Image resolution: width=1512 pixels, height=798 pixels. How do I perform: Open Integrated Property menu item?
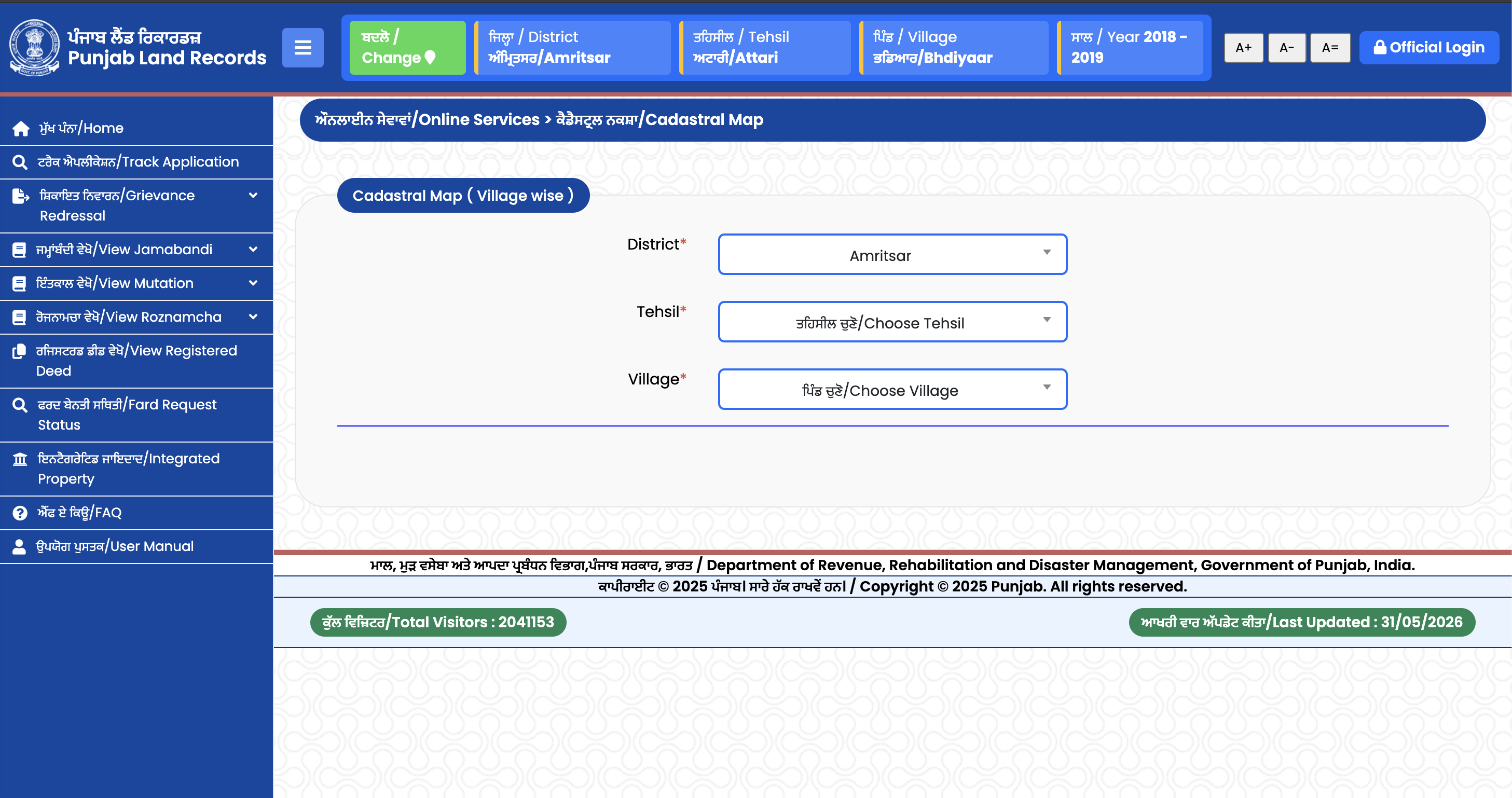[136, 469]
